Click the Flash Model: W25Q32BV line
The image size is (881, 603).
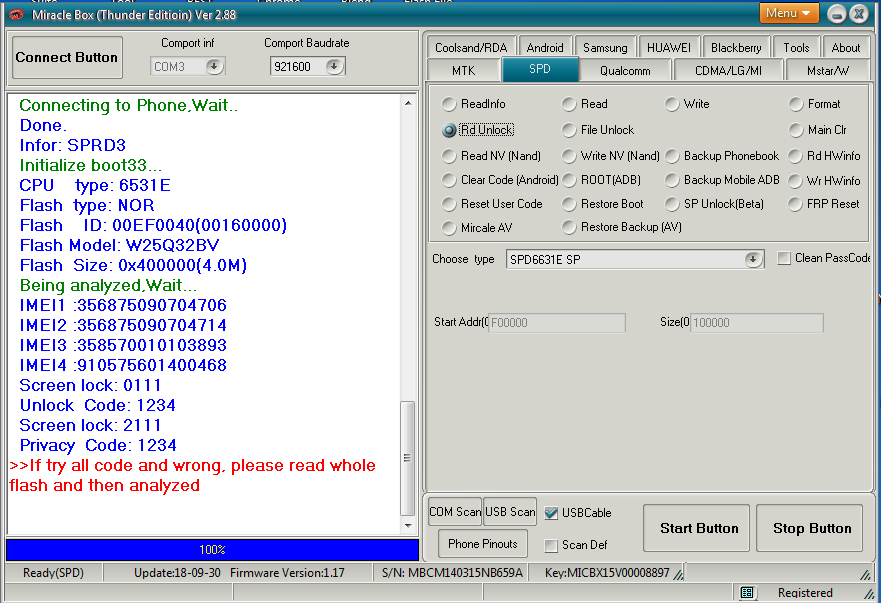119,245
